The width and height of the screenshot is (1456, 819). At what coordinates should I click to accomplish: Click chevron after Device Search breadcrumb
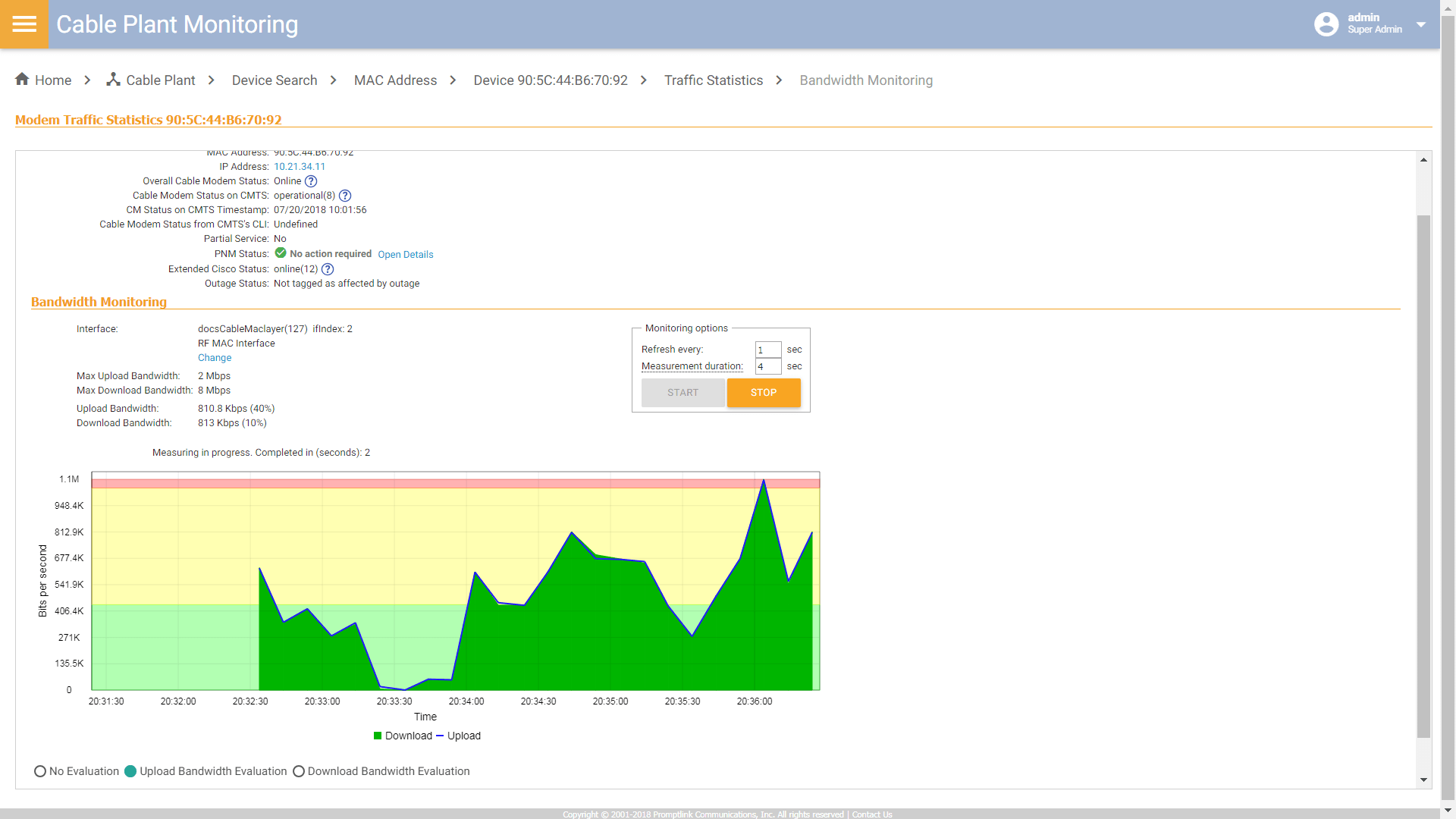click(x=334, y=80)
